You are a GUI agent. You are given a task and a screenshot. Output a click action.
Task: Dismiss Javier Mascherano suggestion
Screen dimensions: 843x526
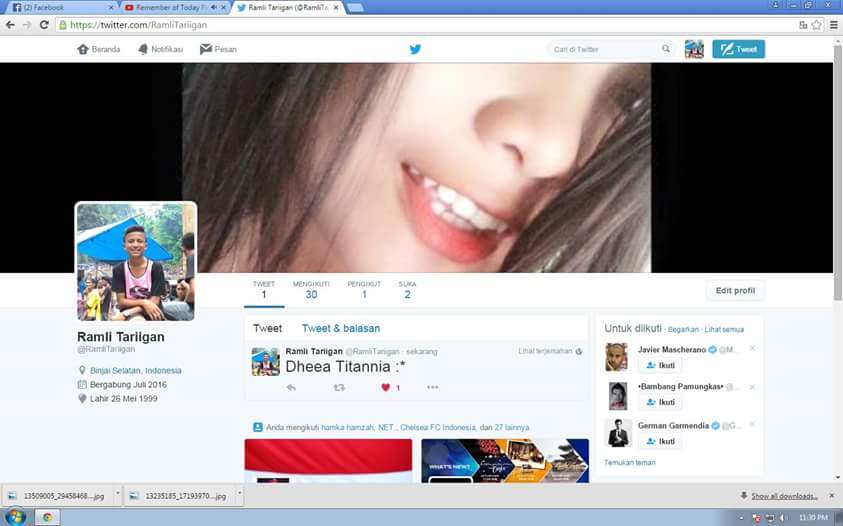[x=752, y=349]
